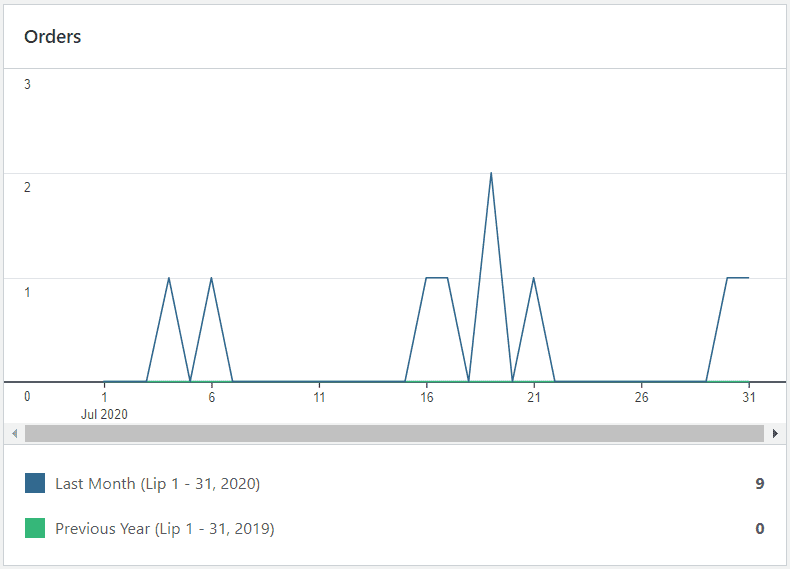Select the Last Month (Lip 1 - 31, 2020) label
Image resolution: width=790 pixels, height=569 pixels.
click(157, 483)
